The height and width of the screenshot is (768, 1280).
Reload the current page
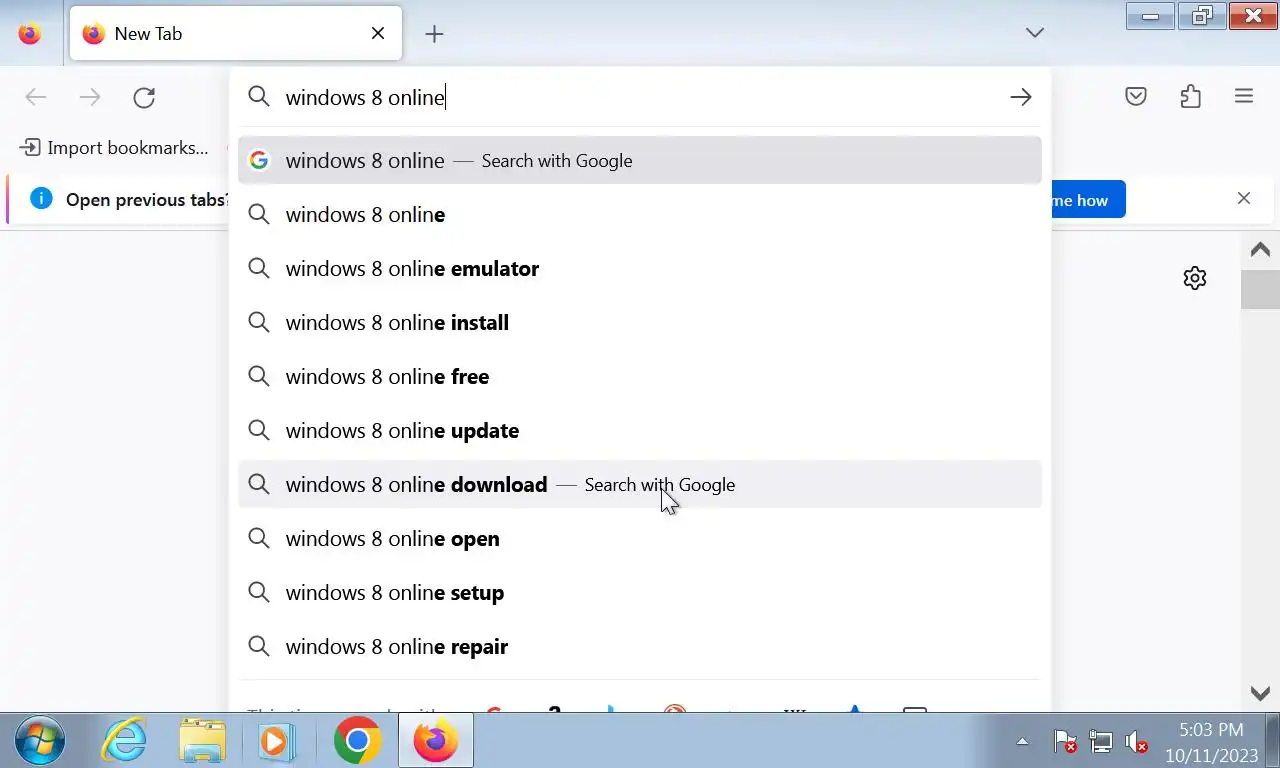click(x=144, y=97)
